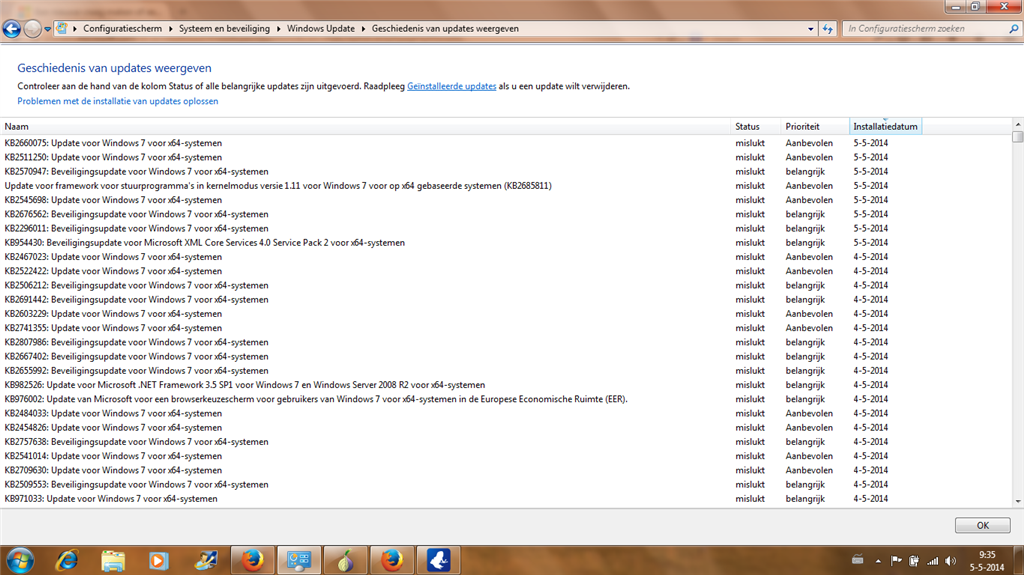Sort by the Installatiedatum column header
Image resolution: width=1024 pixels, height=575 pixels.
[885, 127]
